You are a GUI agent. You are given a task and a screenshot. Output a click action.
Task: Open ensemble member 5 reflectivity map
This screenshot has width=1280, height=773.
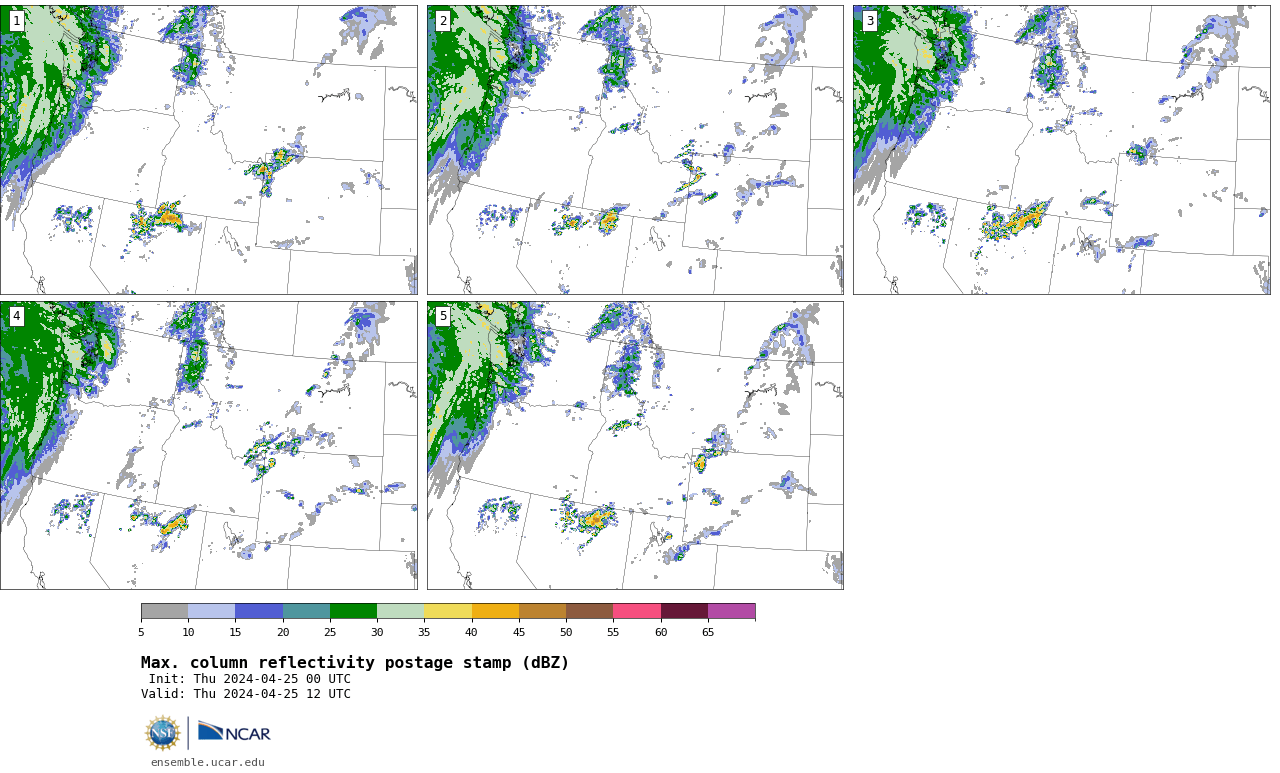635,445
